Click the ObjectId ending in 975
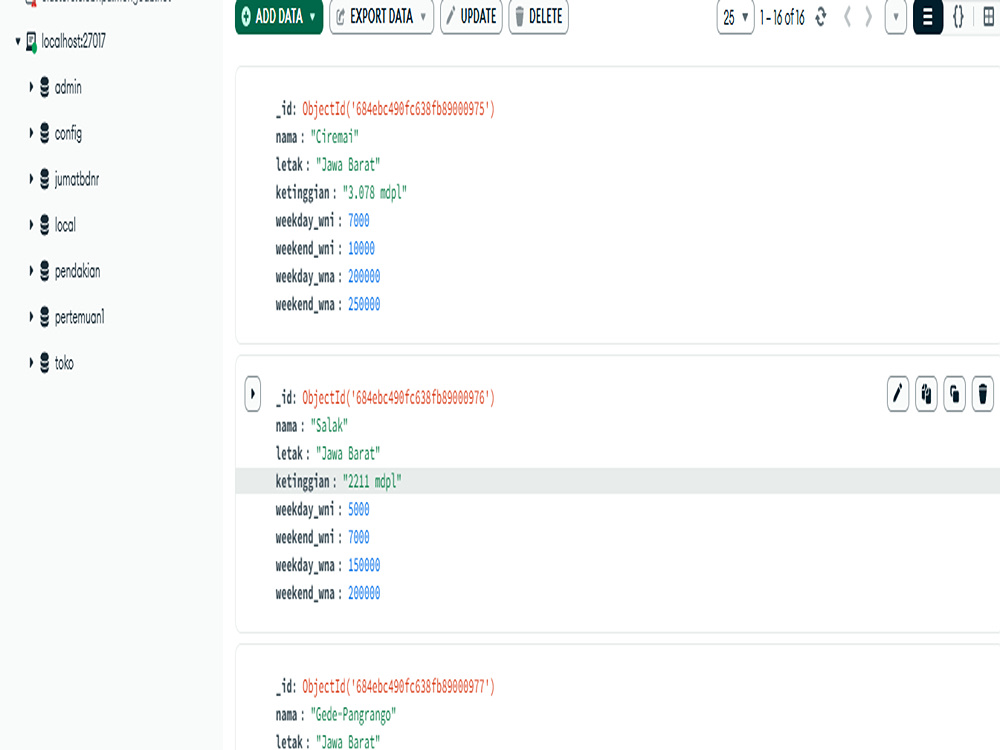1000x750 pixels. (x=398, y=109)
